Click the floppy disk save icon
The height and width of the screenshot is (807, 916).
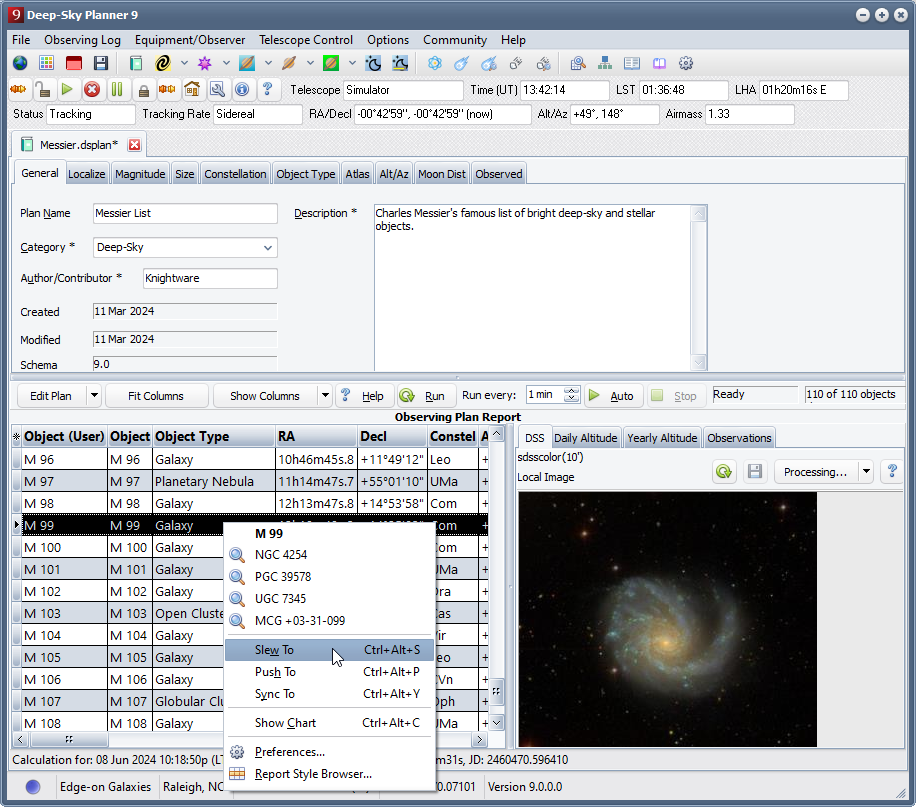click(100, 64)
